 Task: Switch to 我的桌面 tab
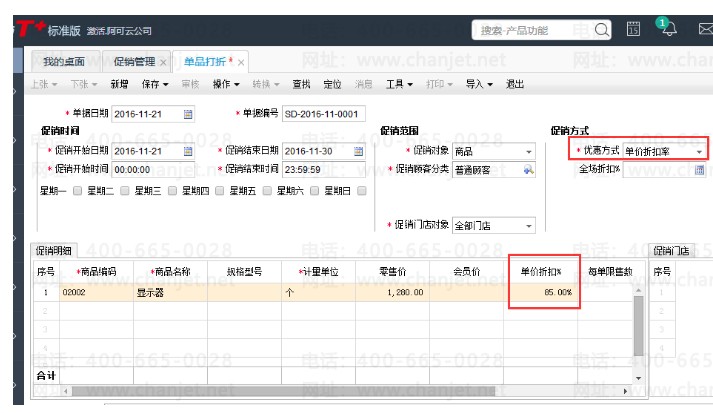coord(64,61)
